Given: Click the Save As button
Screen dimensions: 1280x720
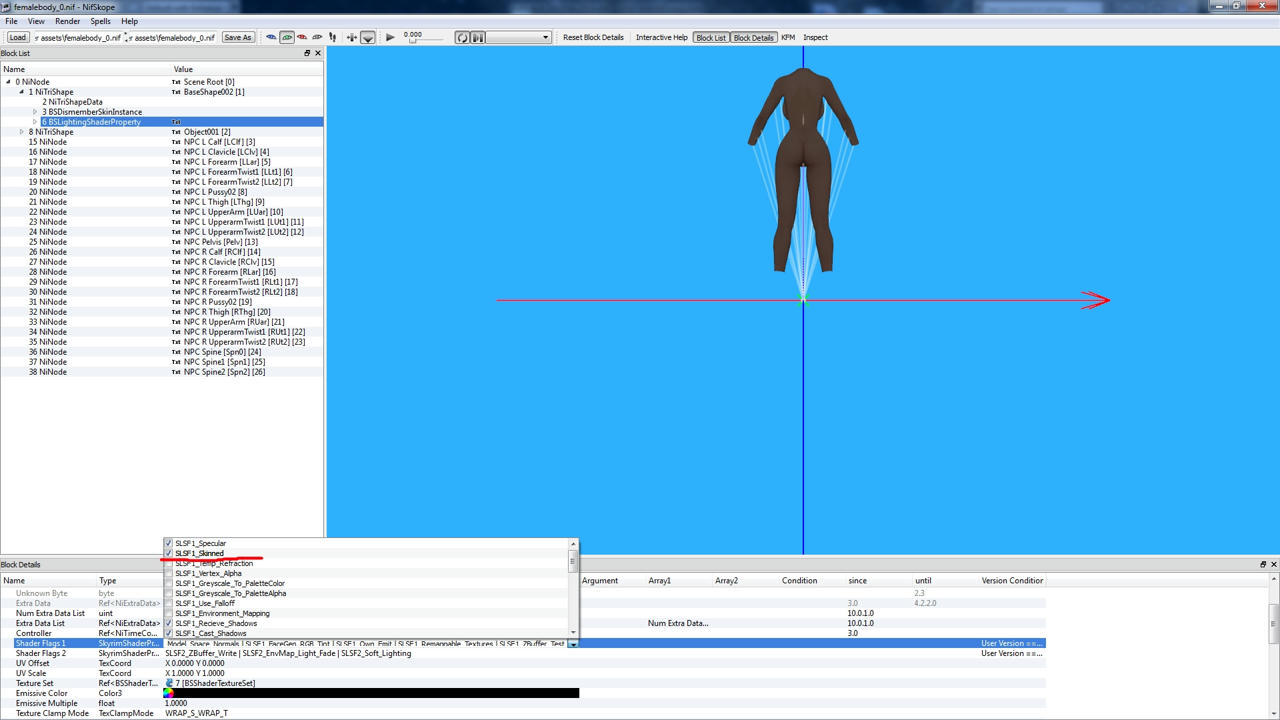Looking at the screenshot, I should point(238,37).
